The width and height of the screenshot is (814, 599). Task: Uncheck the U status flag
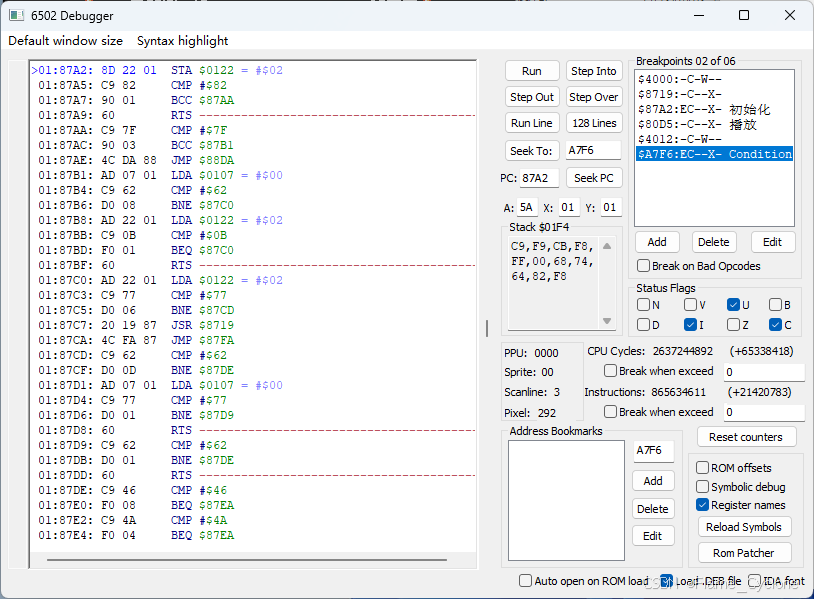pos(733,304)
